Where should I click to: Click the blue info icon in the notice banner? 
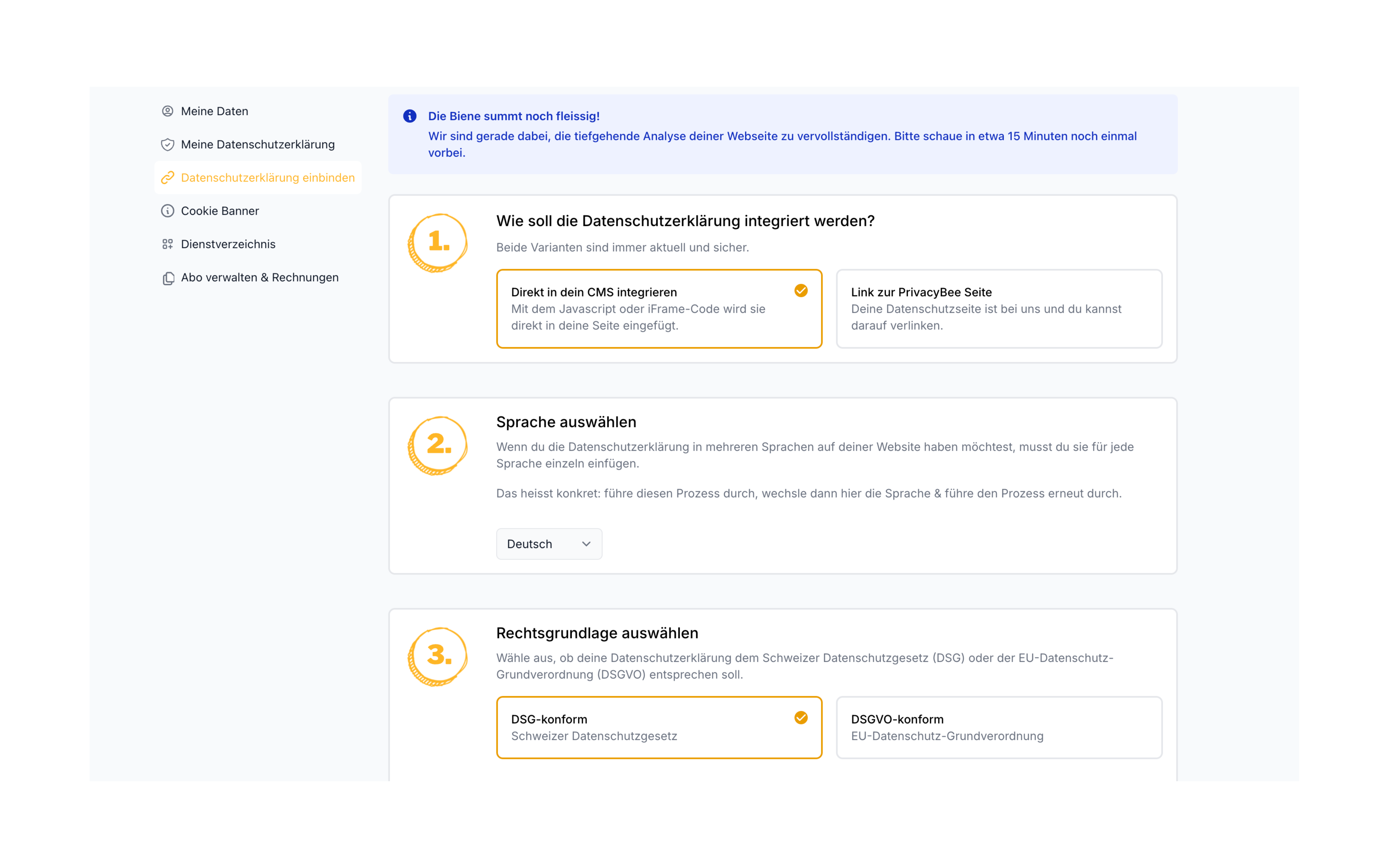(x=409, y=116)
